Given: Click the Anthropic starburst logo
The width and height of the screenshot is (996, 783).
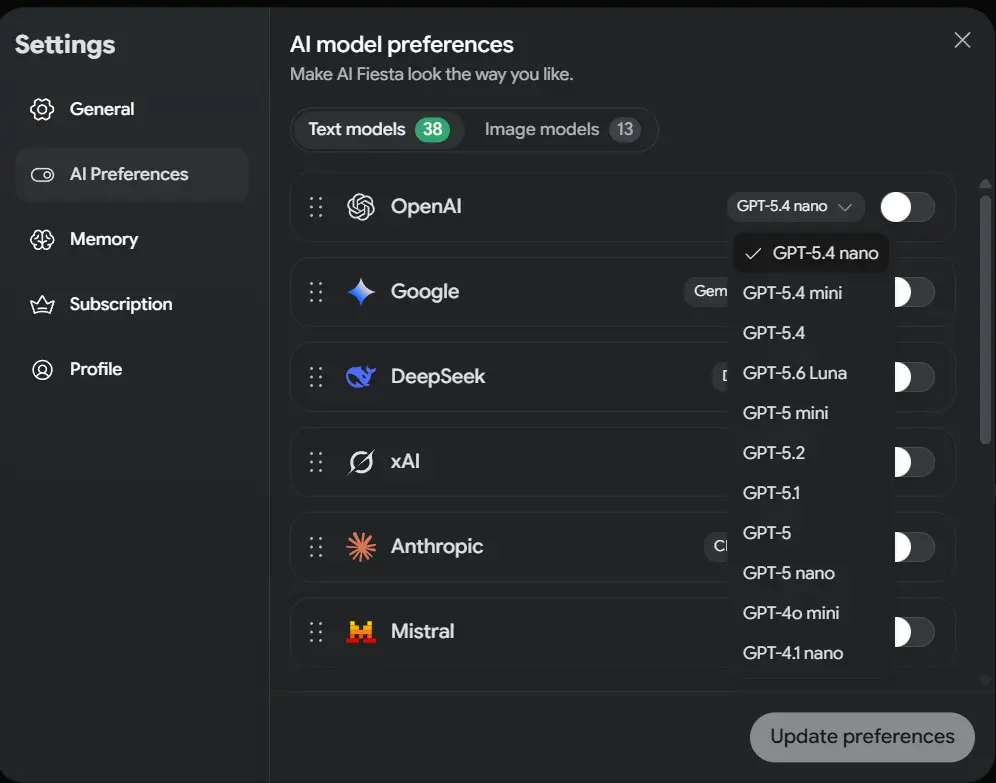Looking at the screenshot, I should pyautogui.click(x=361, y=547).
